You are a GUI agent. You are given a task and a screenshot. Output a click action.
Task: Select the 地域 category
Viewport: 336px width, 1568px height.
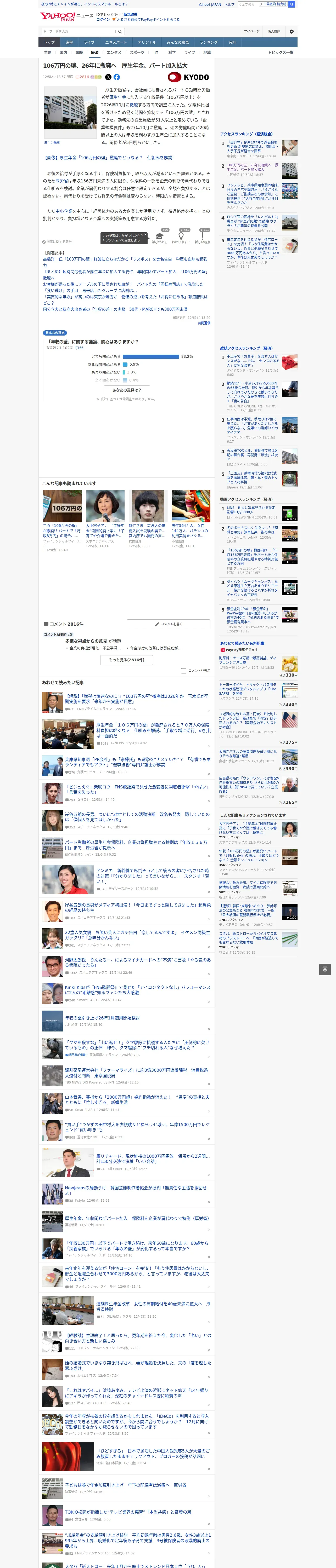point(207,52)
